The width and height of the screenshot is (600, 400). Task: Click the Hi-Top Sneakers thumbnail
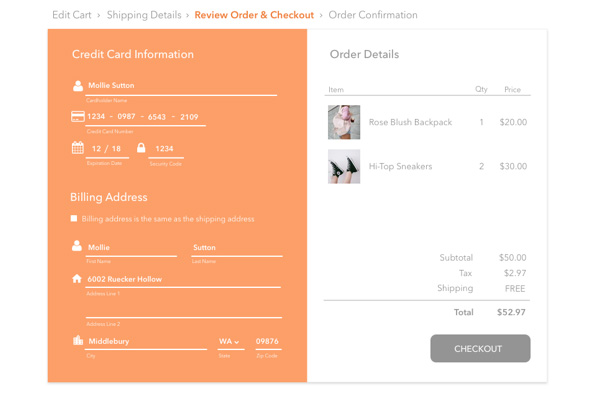[x=344, y=166]
